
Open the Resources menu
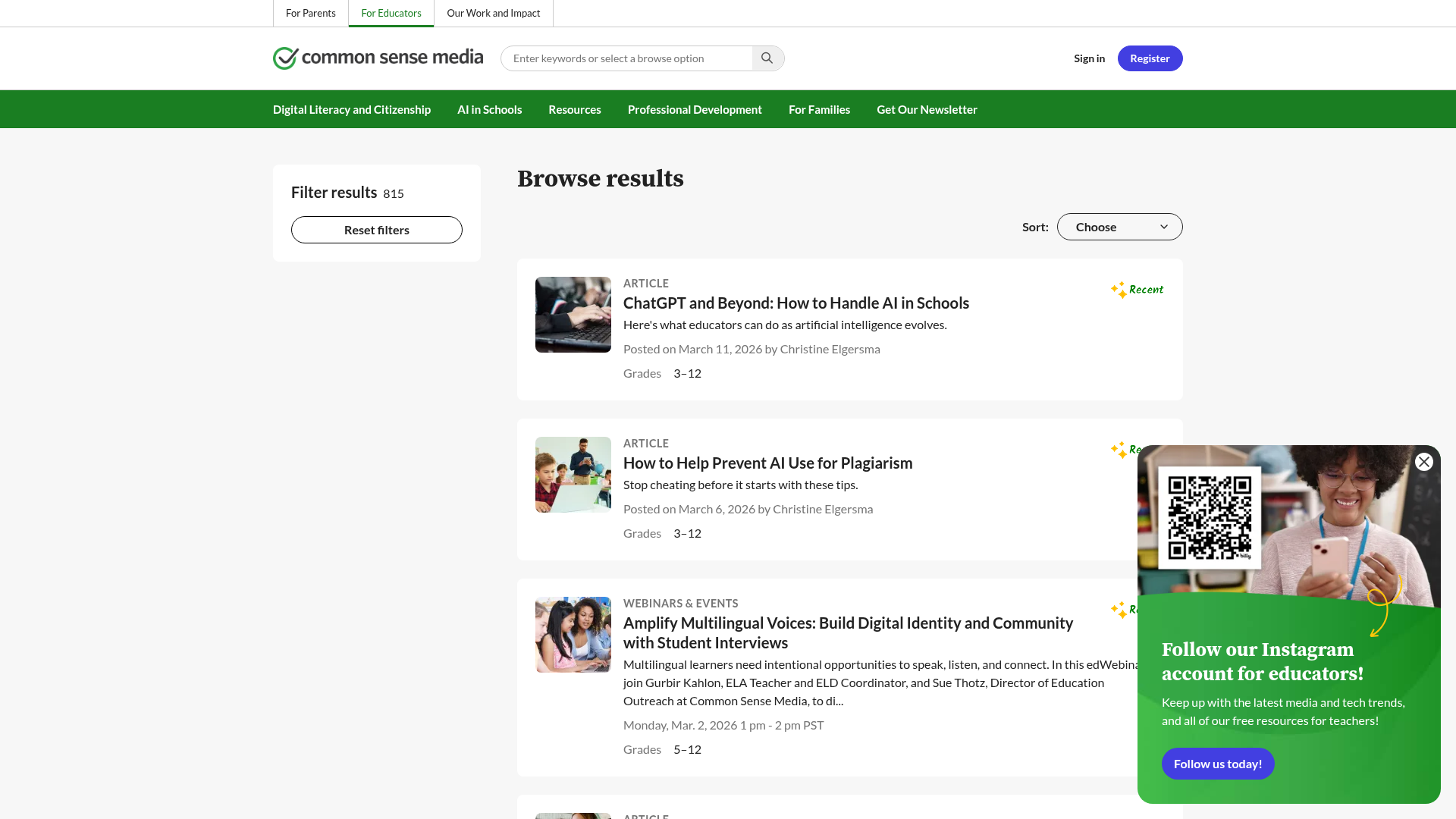575,109
